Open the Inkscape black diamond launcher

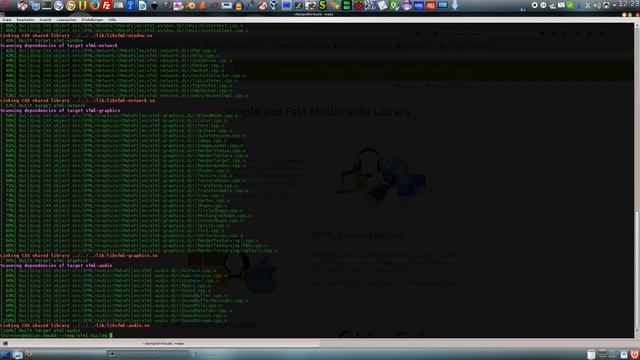coord(154,6)
